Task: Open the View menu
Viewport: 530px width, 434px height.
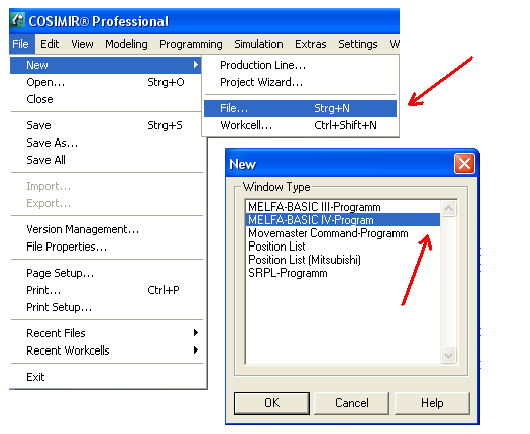Action: click(82, 44)
